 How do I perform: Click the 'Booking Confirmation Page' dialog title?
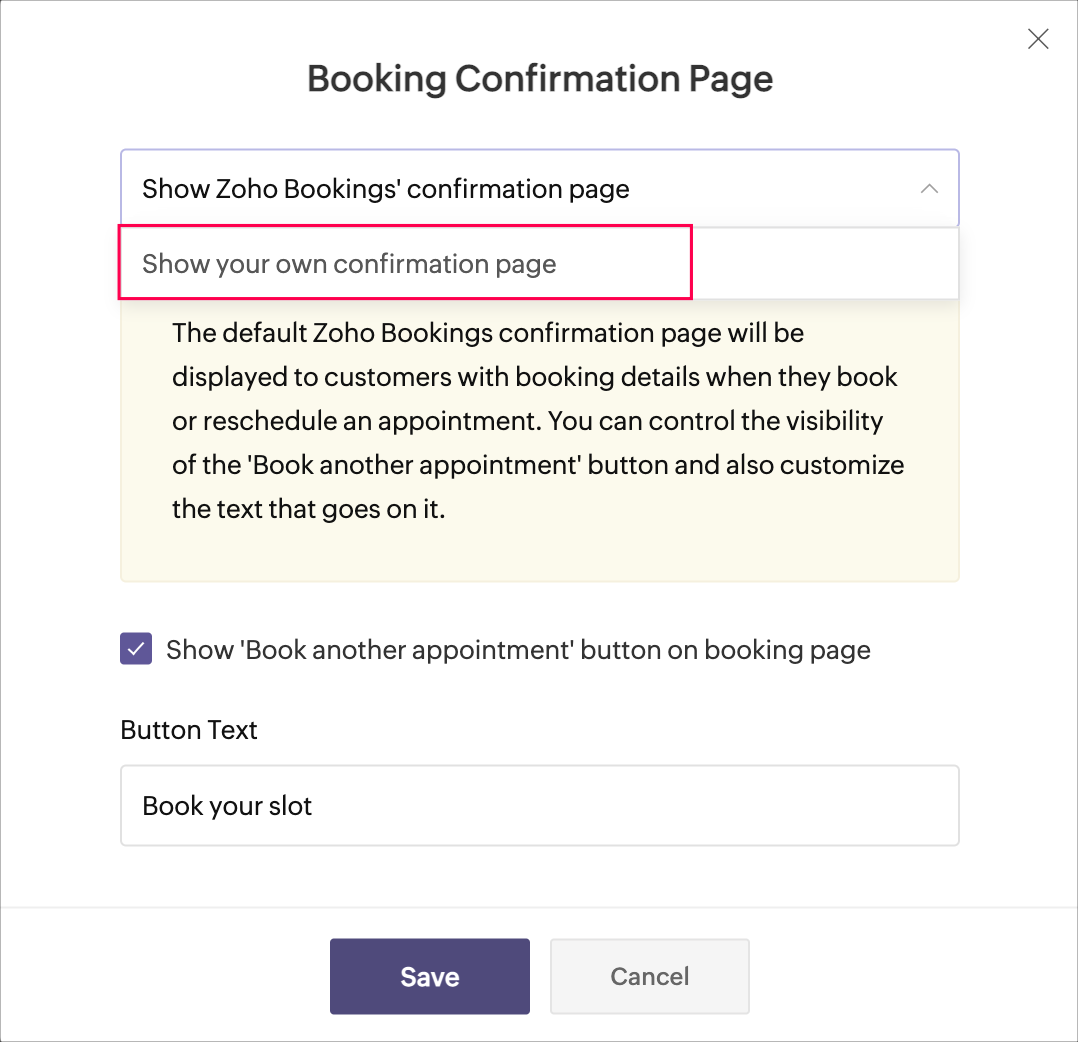pos(540,79)
